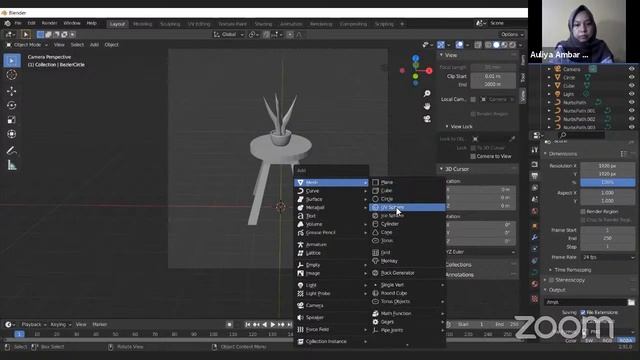
Task: Toggle visibility of Camera in outliner
Action: [631, 69]
